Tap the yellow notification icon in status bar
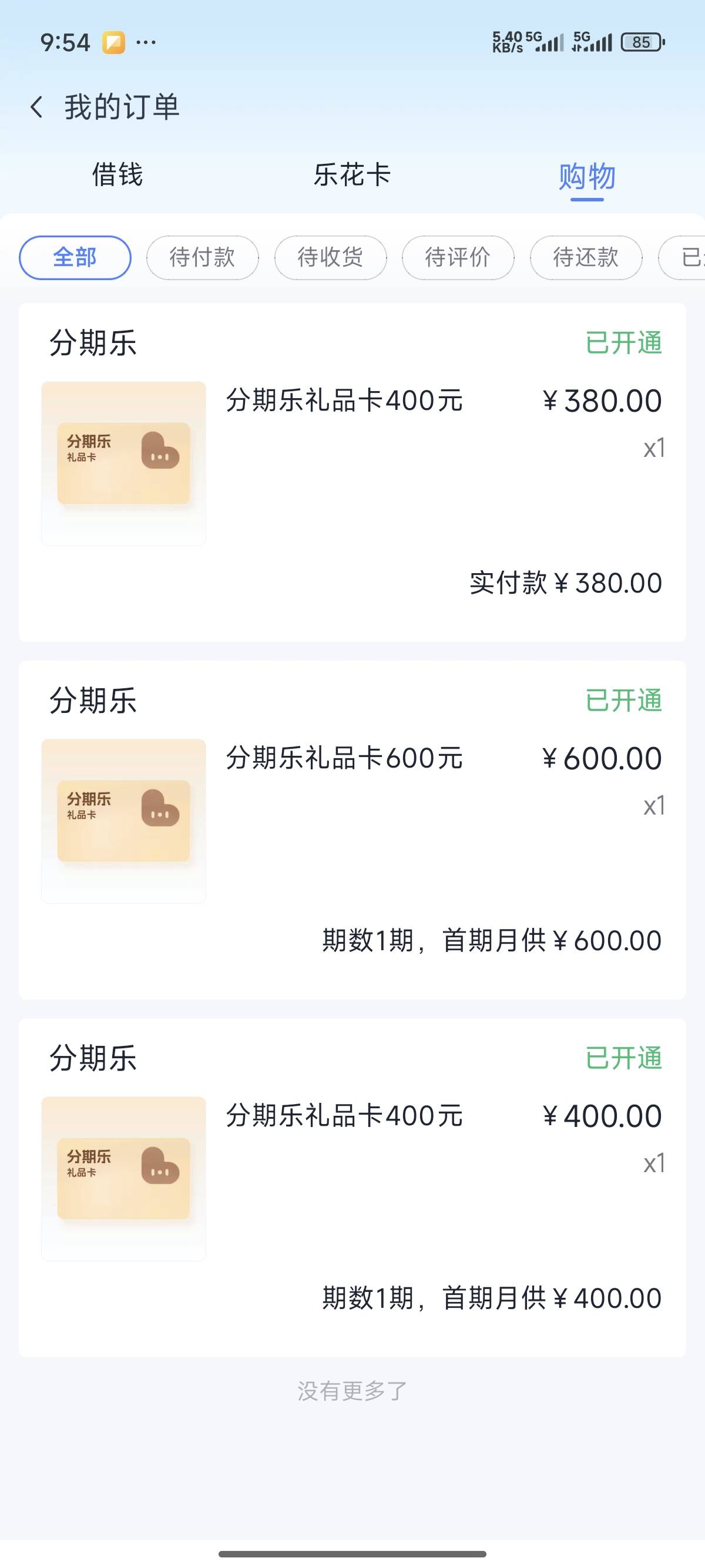 pyautogui.click(x=113, y=43)
